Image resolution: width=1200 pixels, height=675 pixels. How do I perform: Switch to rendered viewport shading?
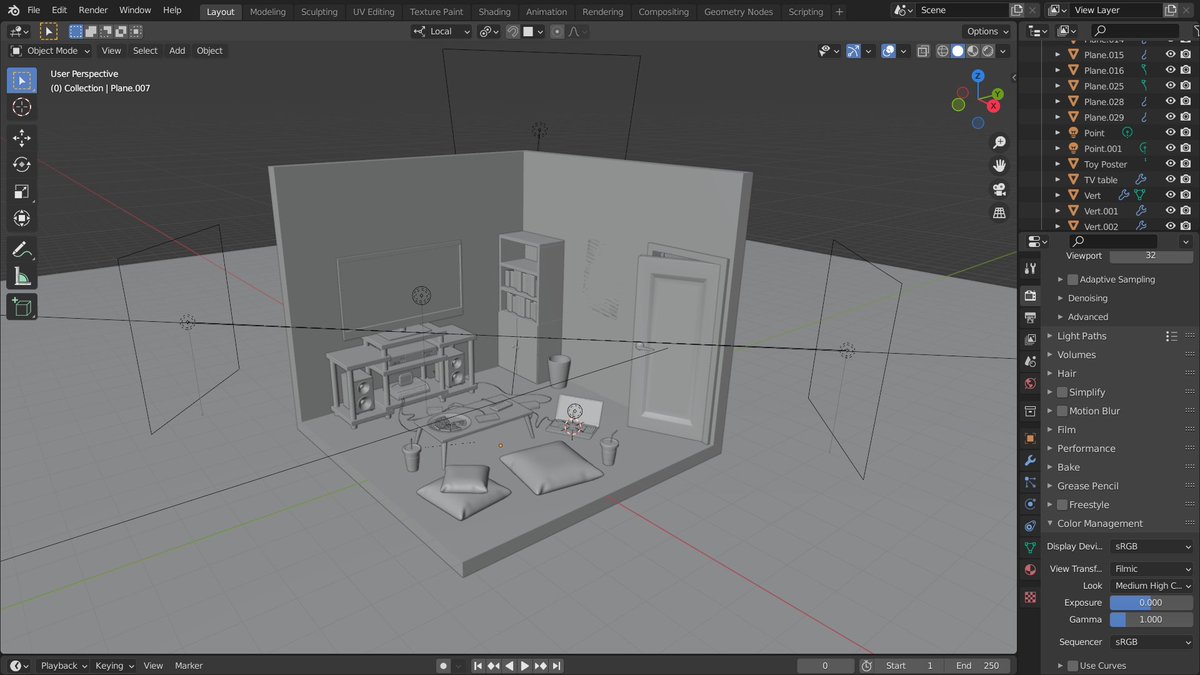[988, 51]
